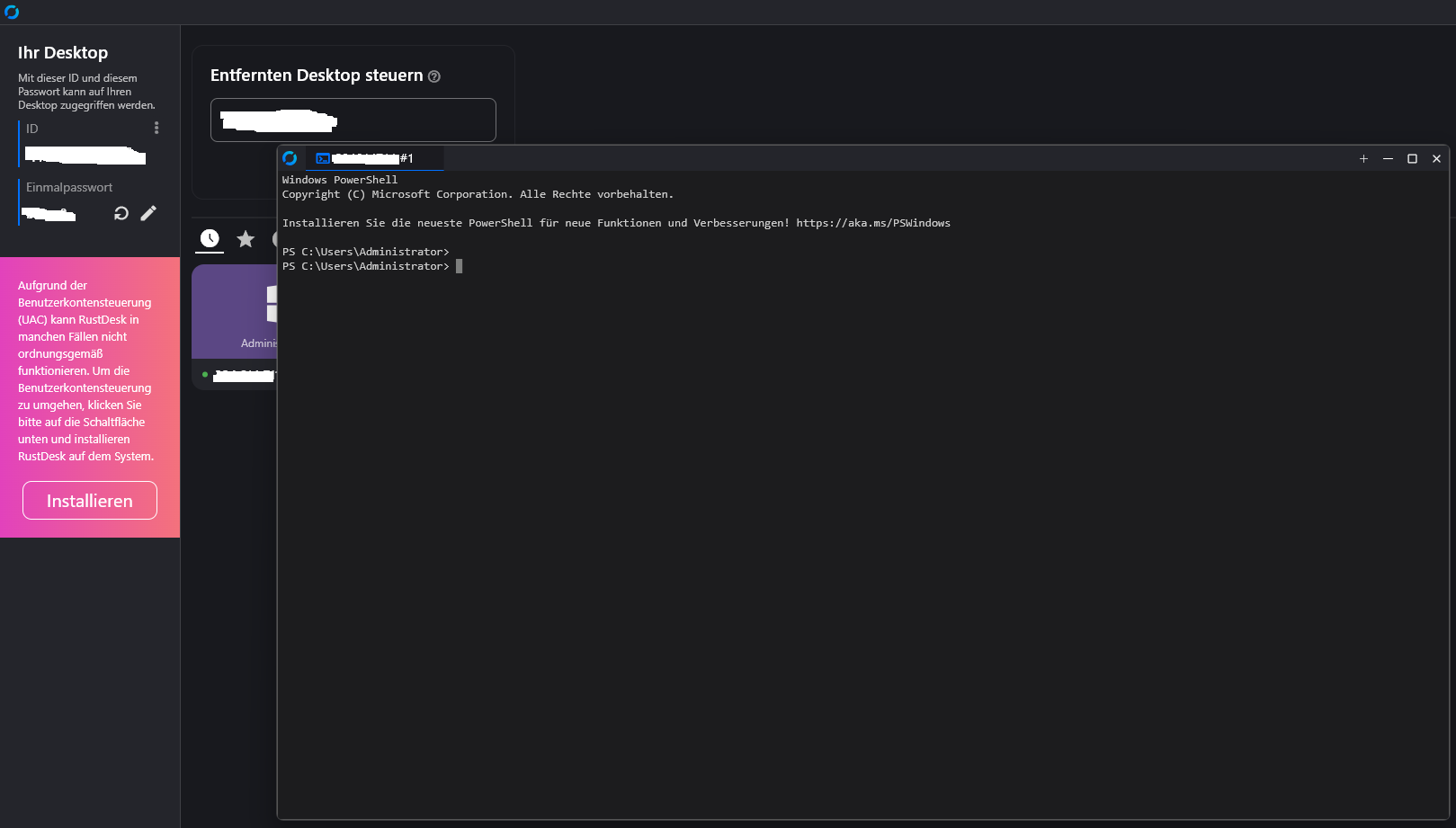Open the ID options three-dot menu
Screen dimensions: 1456x828
pyautogui.click(x=156, y=129)
